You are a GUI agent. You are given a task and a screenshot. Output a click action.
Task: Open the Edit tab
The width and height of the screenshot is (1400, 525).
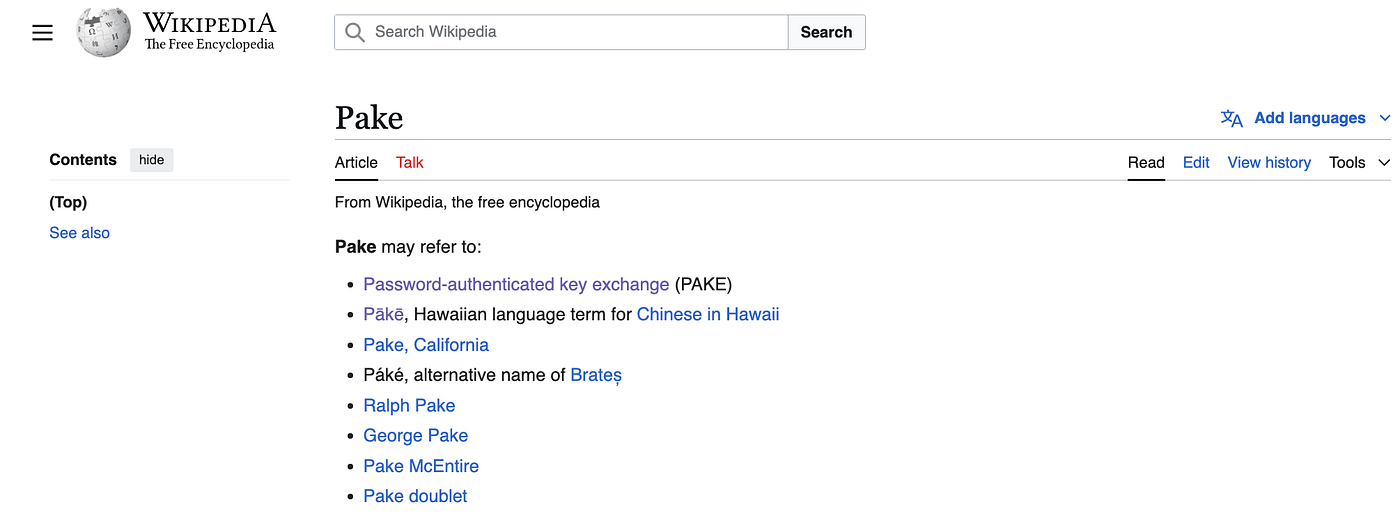coord(1196,162)
